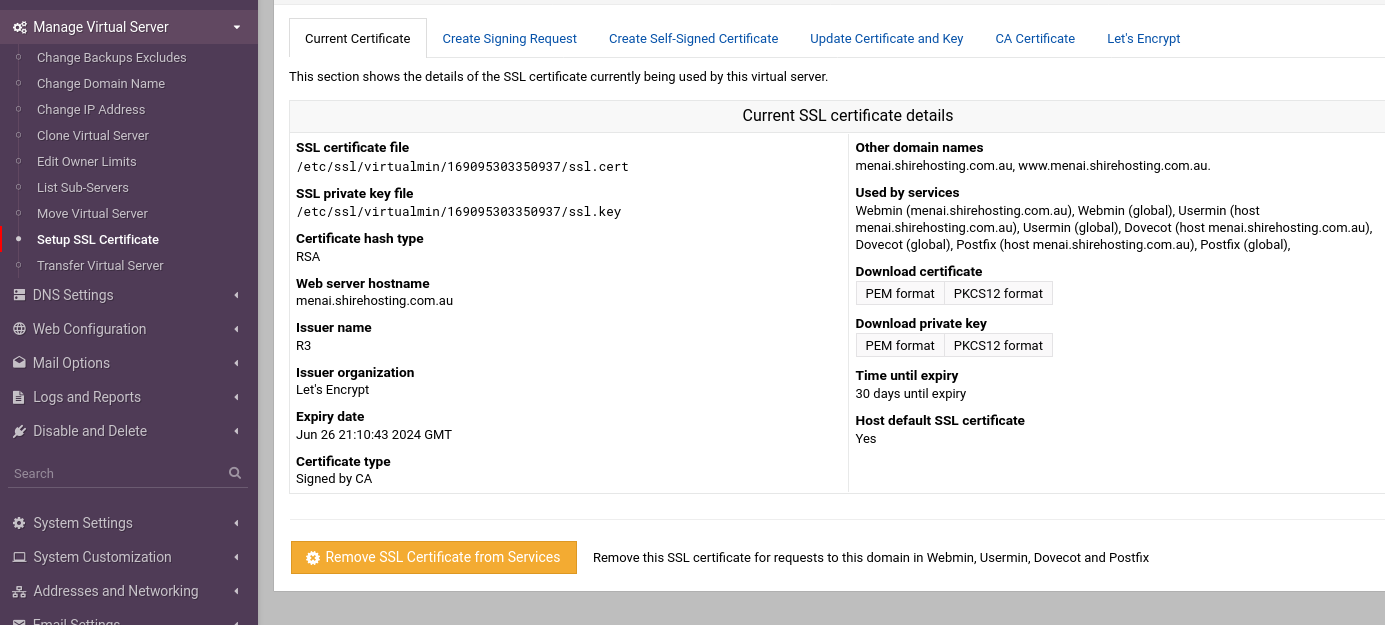Expand the Mail Options menu arrow
This screenshot has width=1385, height=625.
[237, 363]
